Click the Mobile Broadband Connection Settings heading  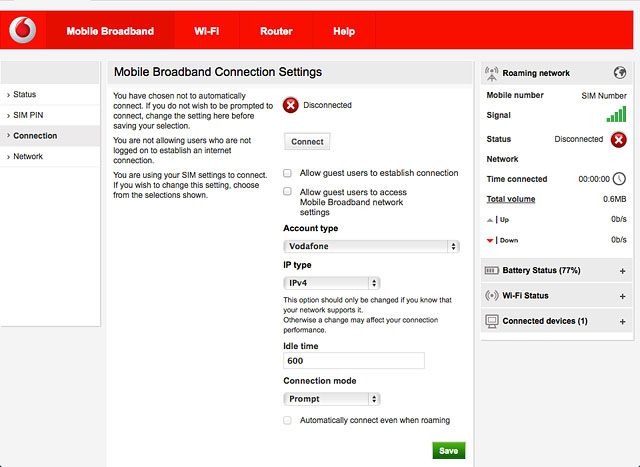(x=218, y=72)
